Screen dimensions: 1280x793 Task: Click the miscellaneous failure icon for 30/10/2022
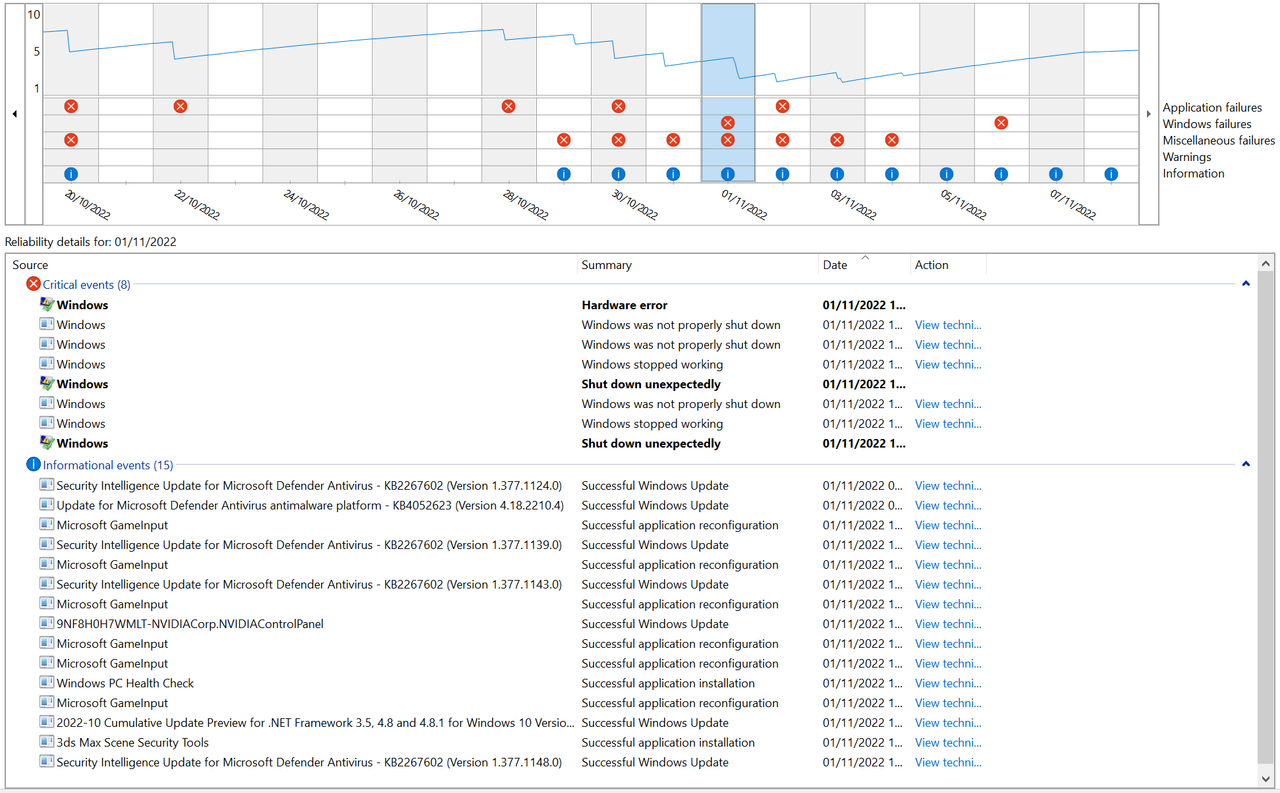click(x=618, y=140)
